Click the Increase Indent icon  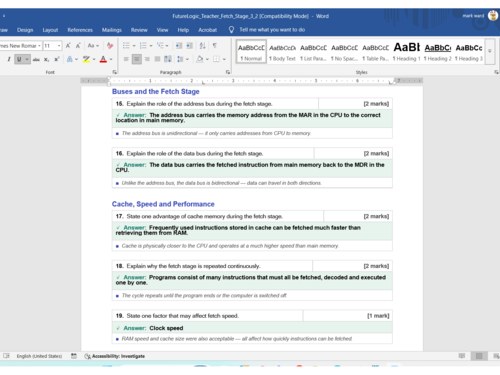(x=189, y=46)
